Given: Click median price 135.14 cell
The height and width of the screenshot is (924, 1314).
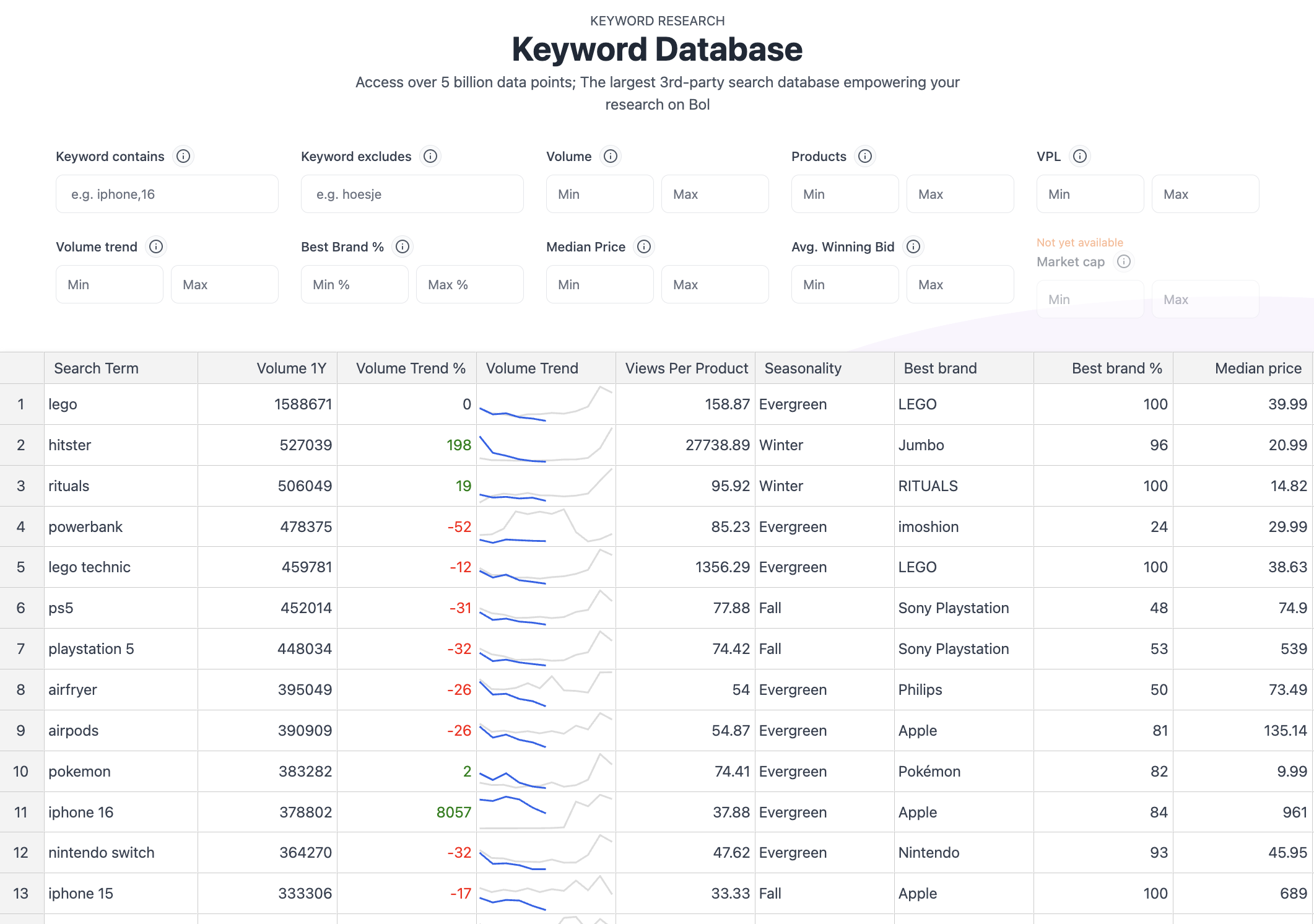Looking at the screenshot, I should (1243, 731).
